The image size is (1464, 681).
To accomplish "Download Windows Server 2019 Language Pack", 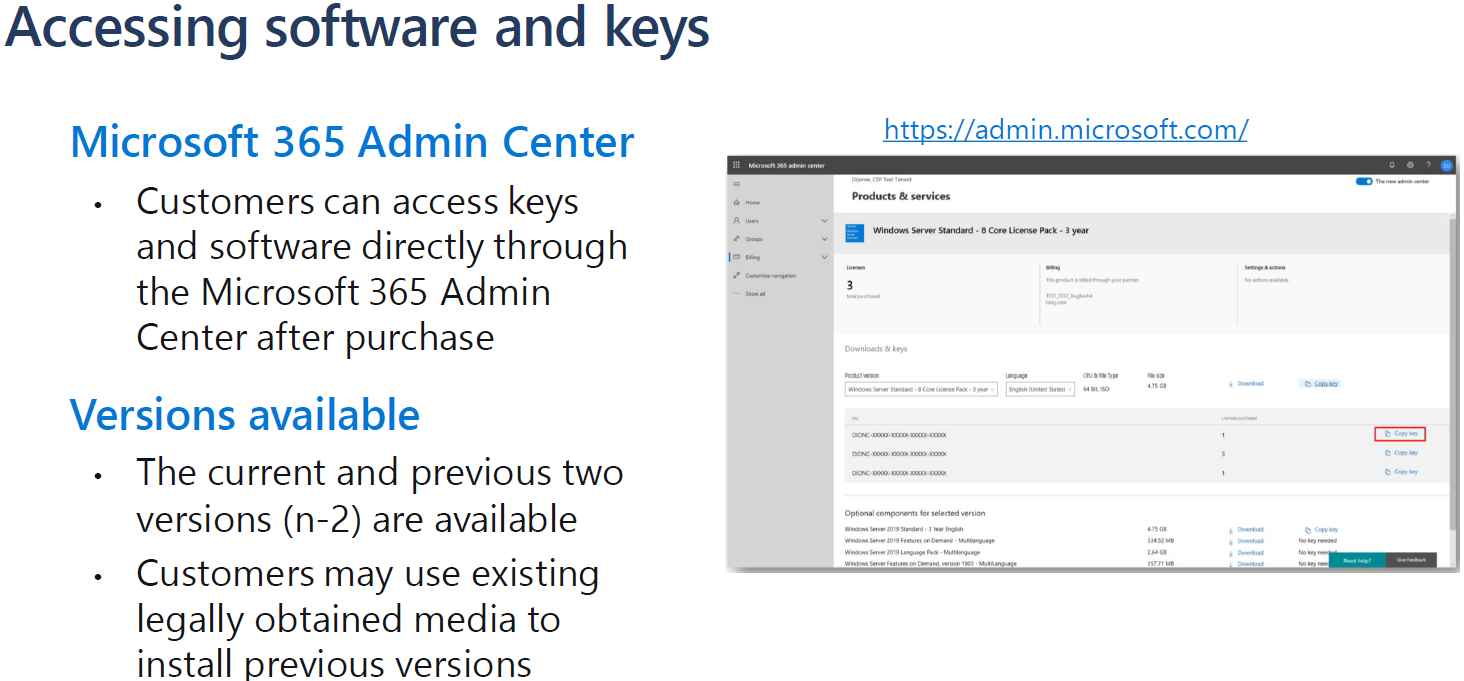I will pos(1246,553).
